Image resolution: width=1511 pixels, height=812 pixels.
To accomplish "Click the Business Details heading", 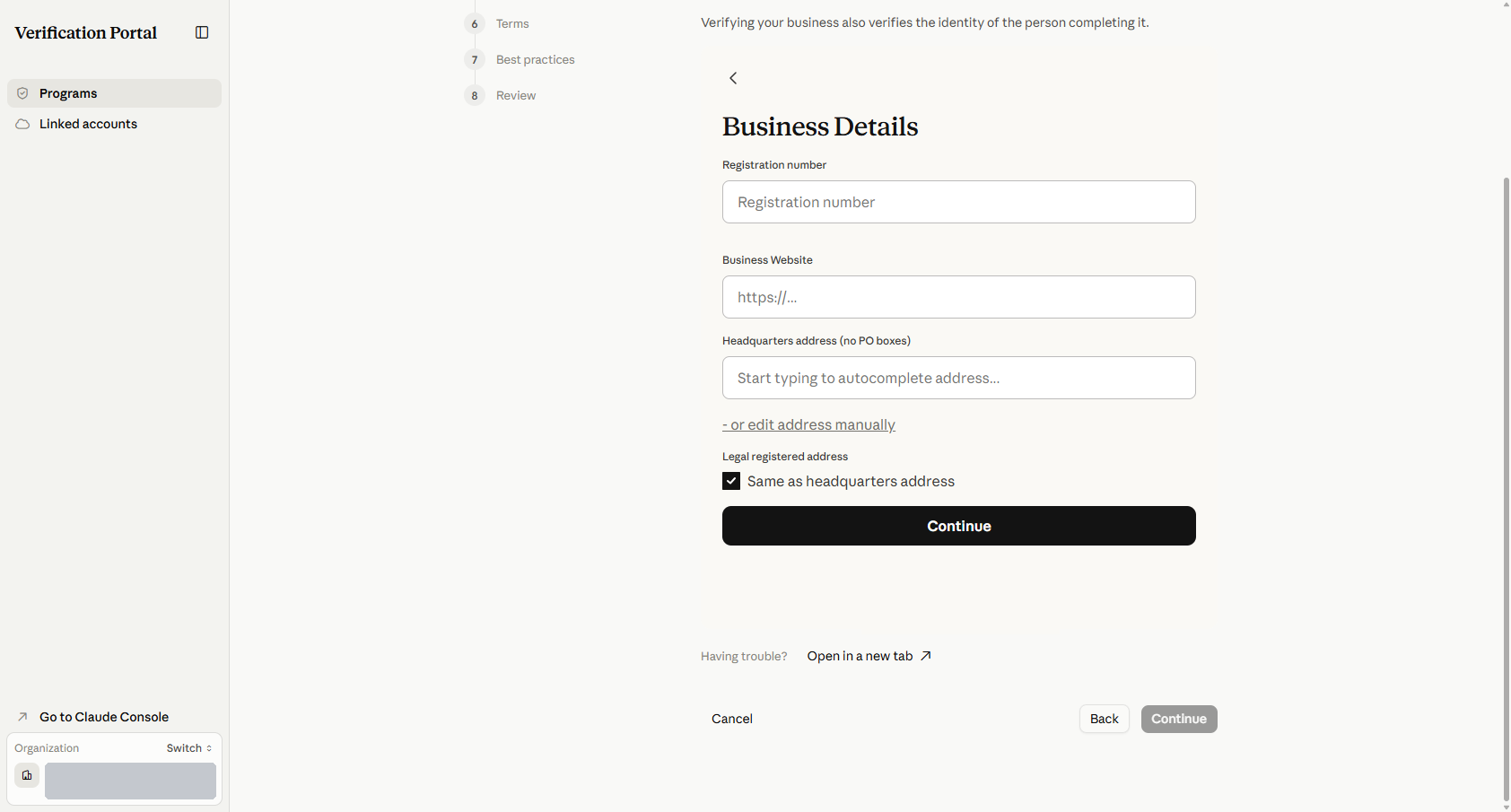I will 820,127.
